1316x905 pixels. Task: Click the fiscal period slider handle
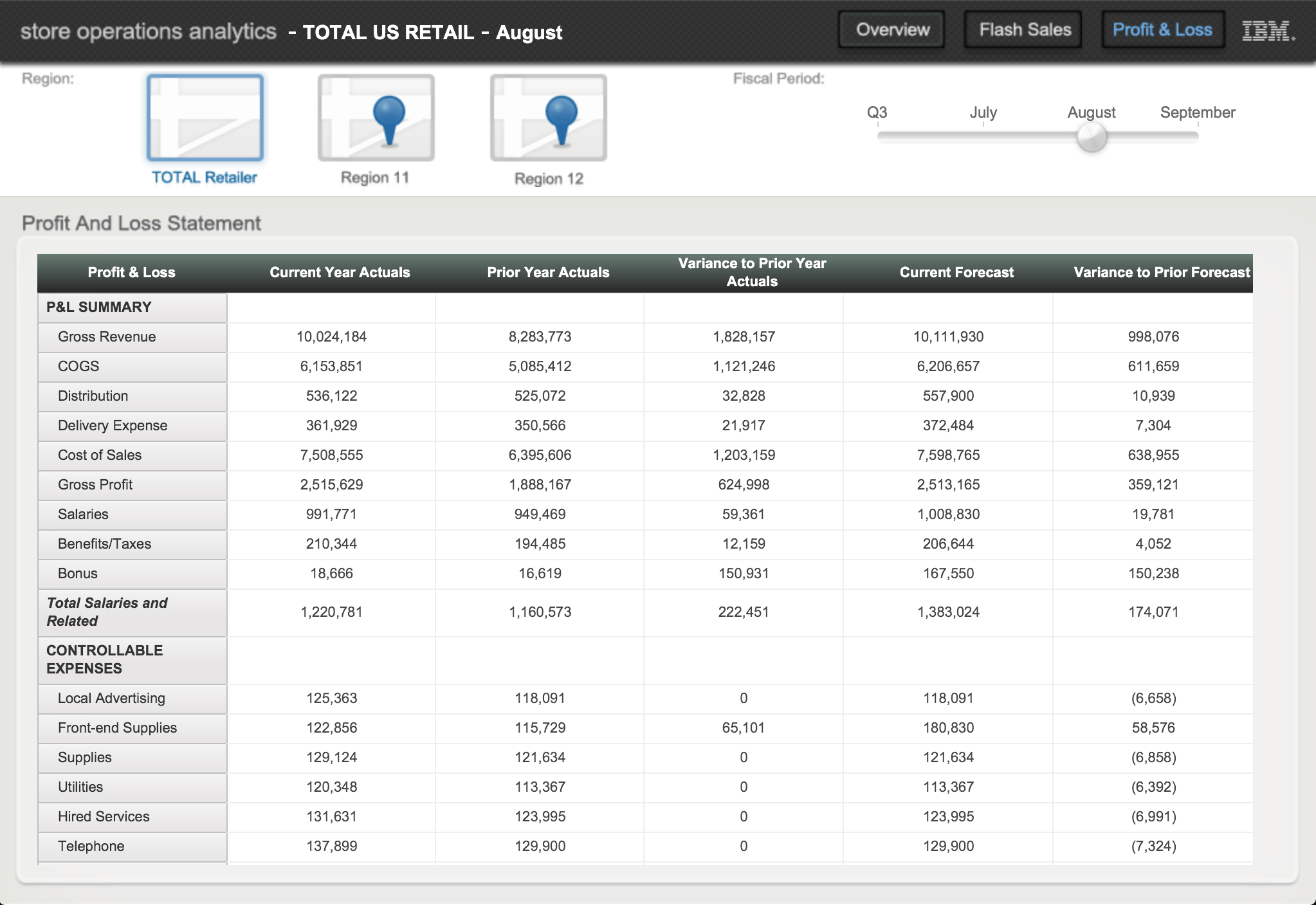click(1092, 137)
